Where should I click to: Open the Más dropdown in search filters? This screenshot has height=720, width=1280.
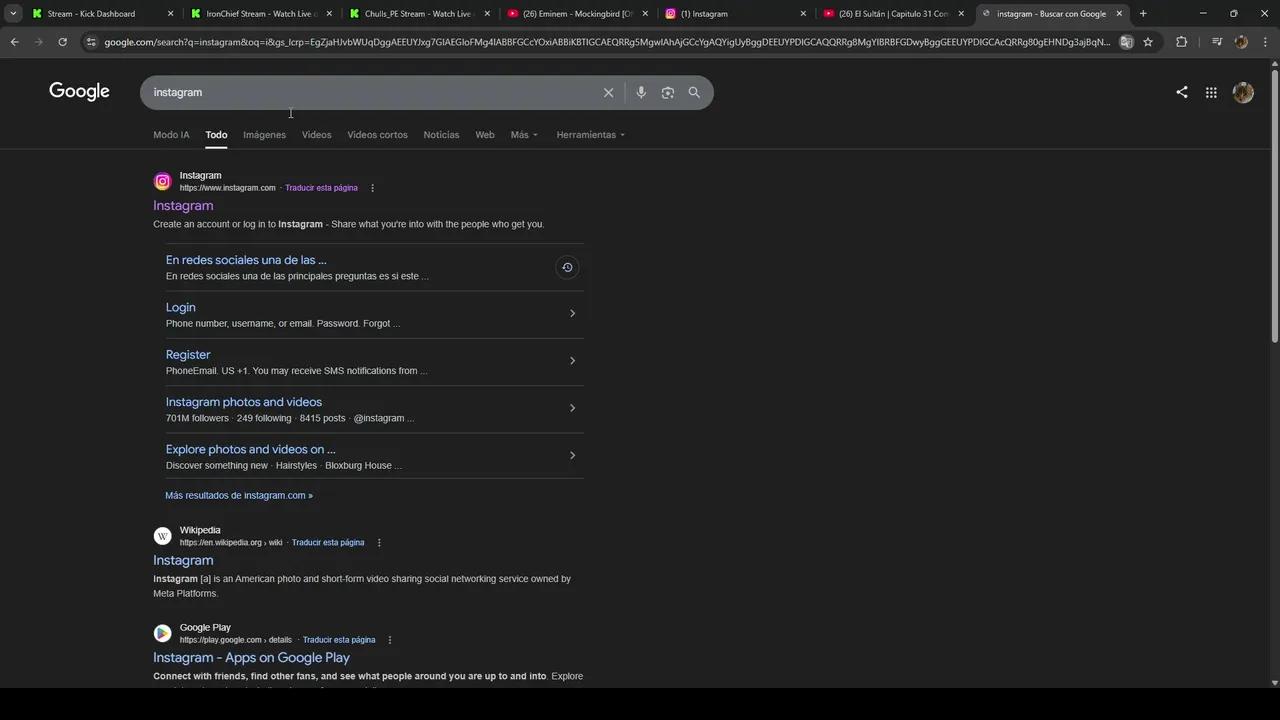click(524, 135)
